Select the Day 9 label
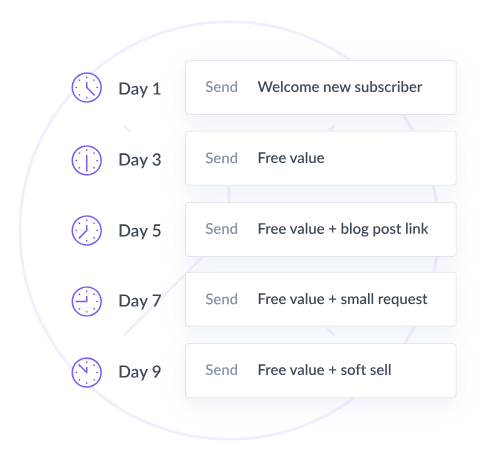Image resolution: width=492 pixels, height=464 pixels. tap(140, 372)
